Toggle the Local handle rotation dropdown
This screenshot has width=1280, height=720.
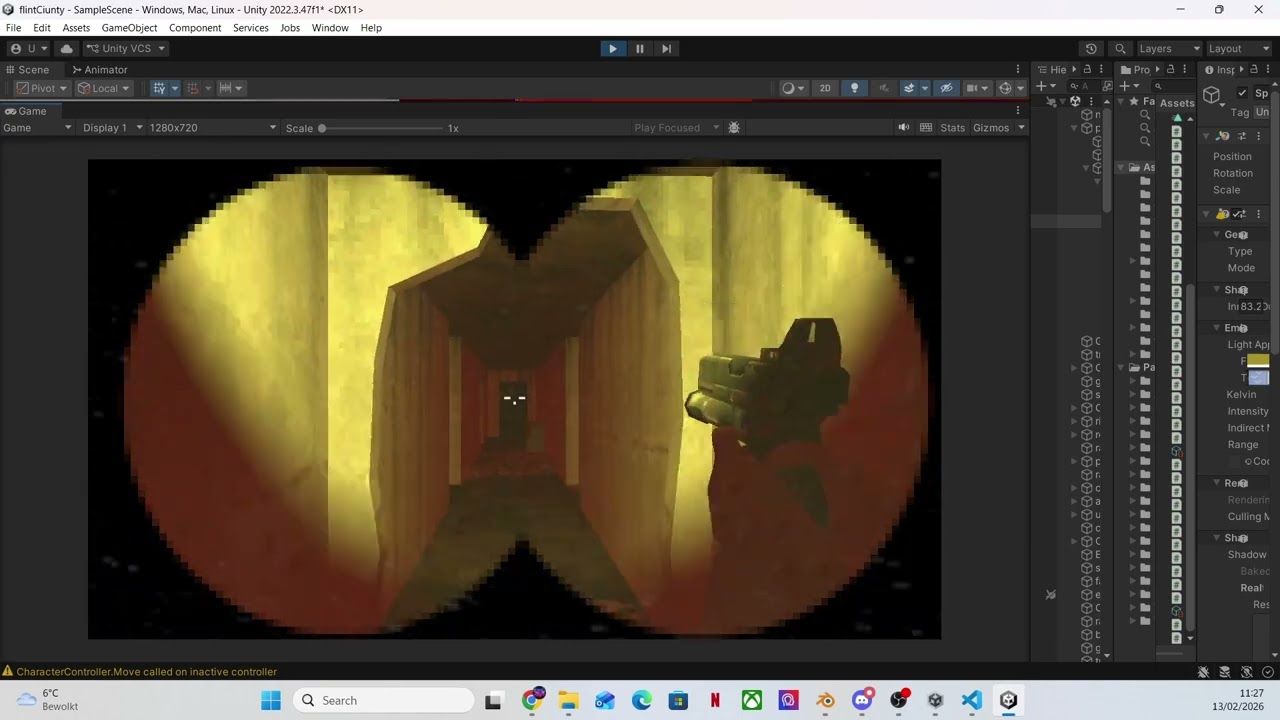(104, 88)
